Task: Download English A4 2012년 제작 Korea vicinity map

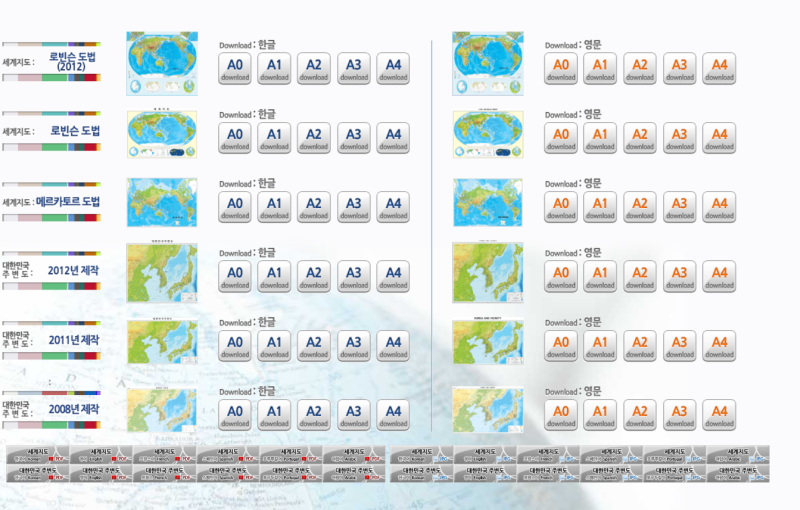Action: click(719, 276)
